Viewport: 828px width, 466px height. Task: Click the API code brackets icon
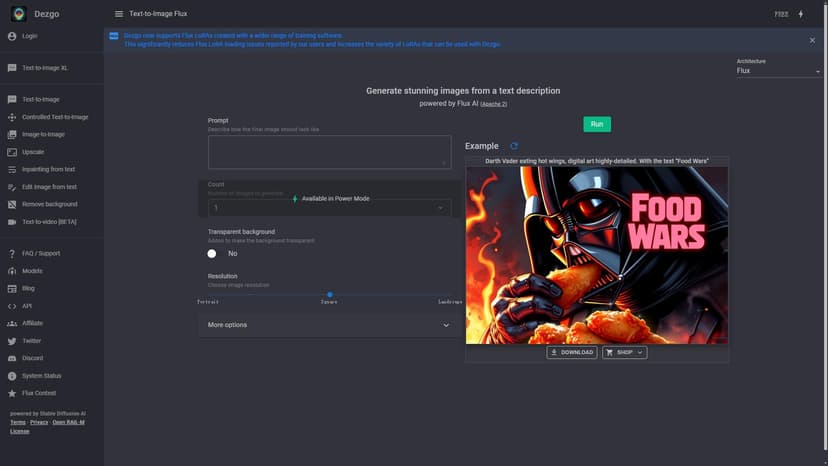tap(12, 306)
